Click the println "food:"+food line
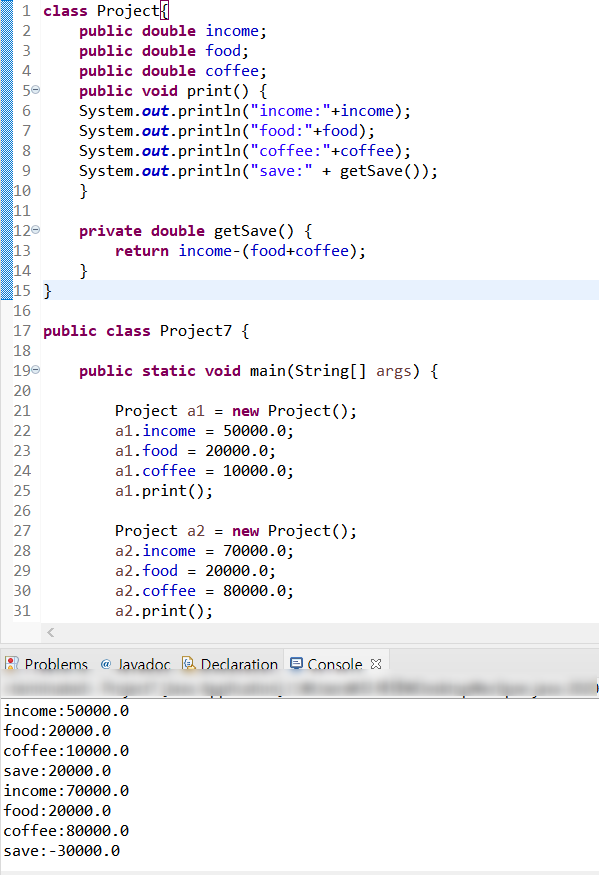The width and height of the screenshot is (599, 875). (227, 131)
